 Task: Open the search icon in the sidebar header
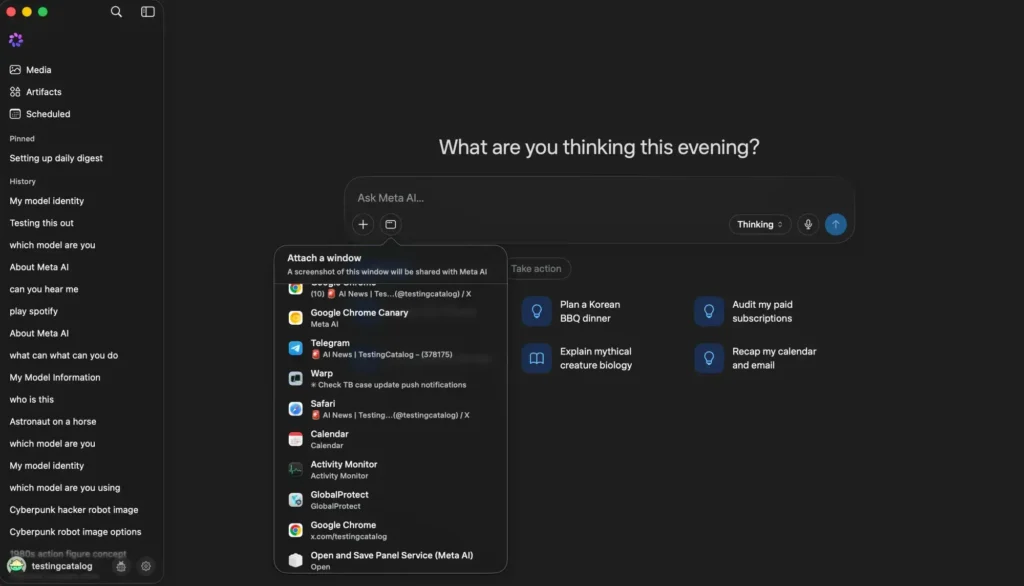coord(116,12)
